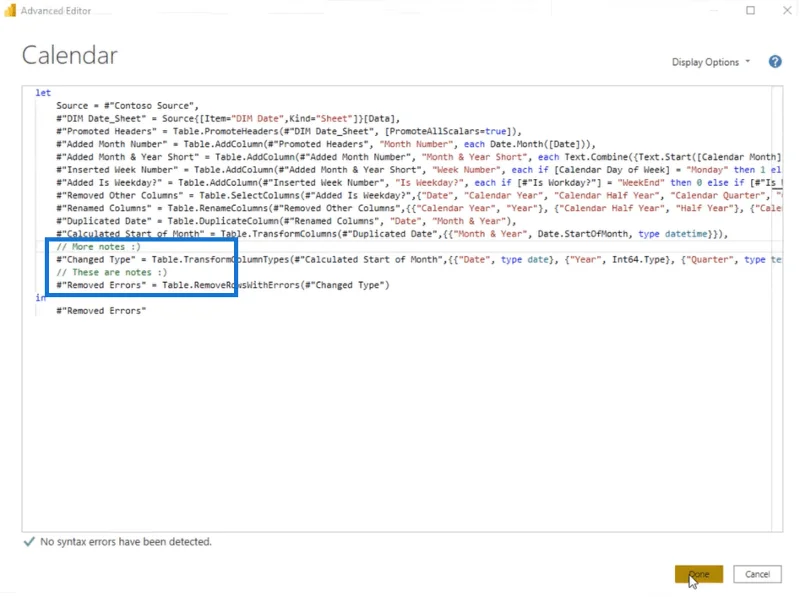Image resolution: width=800 pixels, height=597 pixels.
Task: Click the #"Removed Errors" = Table.RemoveRowsWithErrors line
Action: (x=222, y=285)
